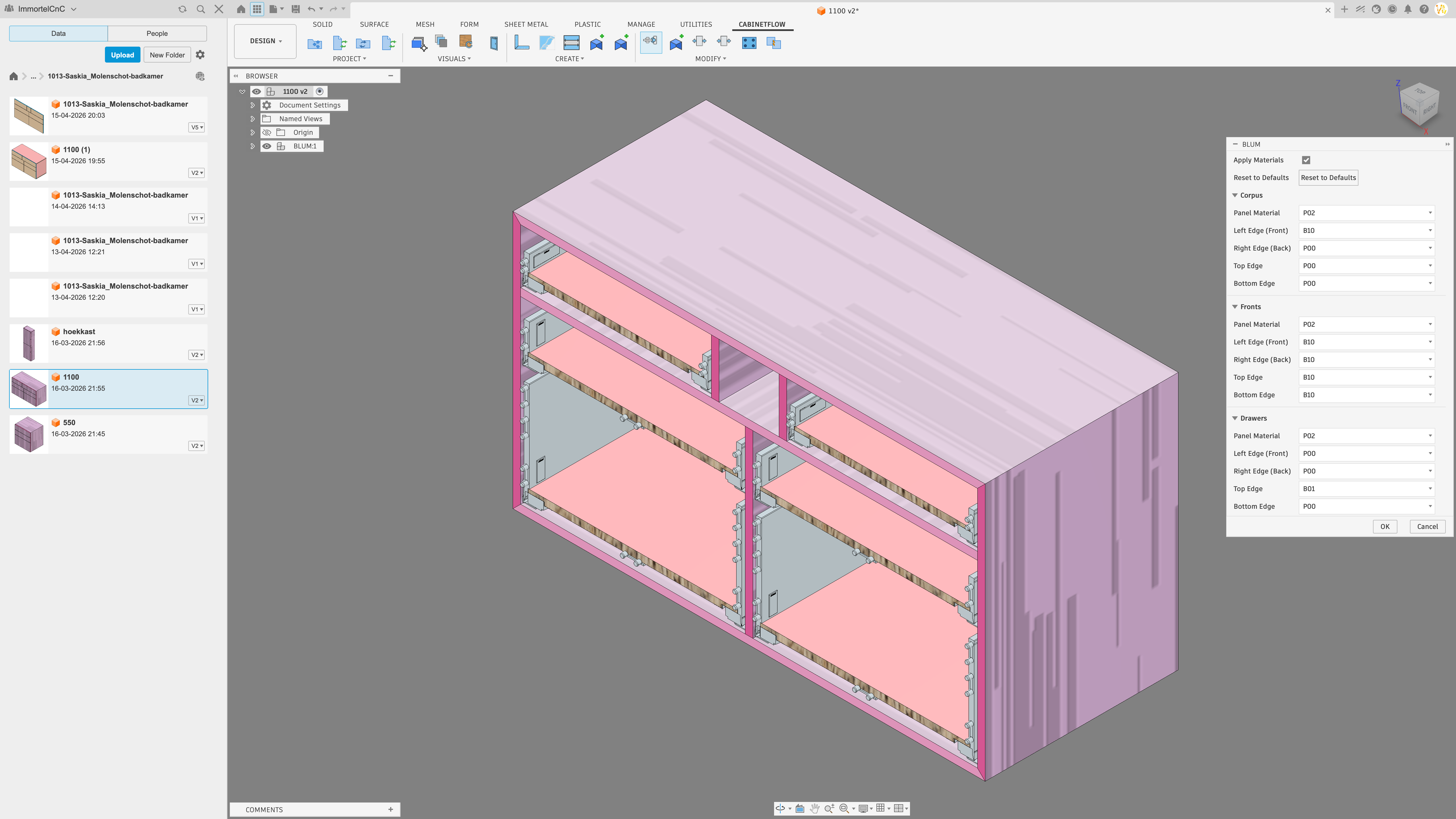This screenshot has height=819, width=1456.
Task: Switch to the SHEET METAL tab
Action: tap(526, 24)
